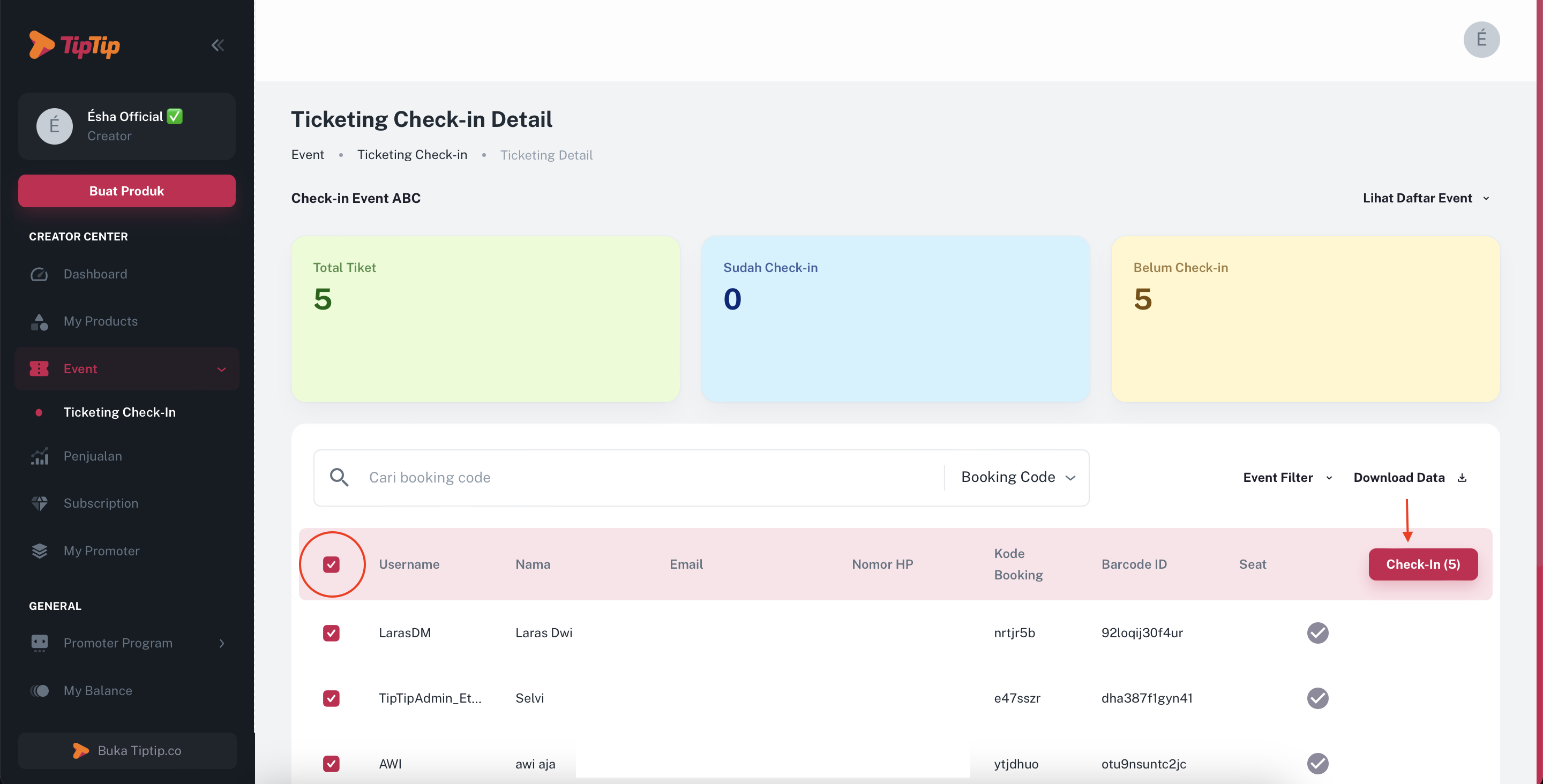This screenshot has width=1543, height=784.
Task: Click the Download Data arrow icon
Action: point(1462,478)
